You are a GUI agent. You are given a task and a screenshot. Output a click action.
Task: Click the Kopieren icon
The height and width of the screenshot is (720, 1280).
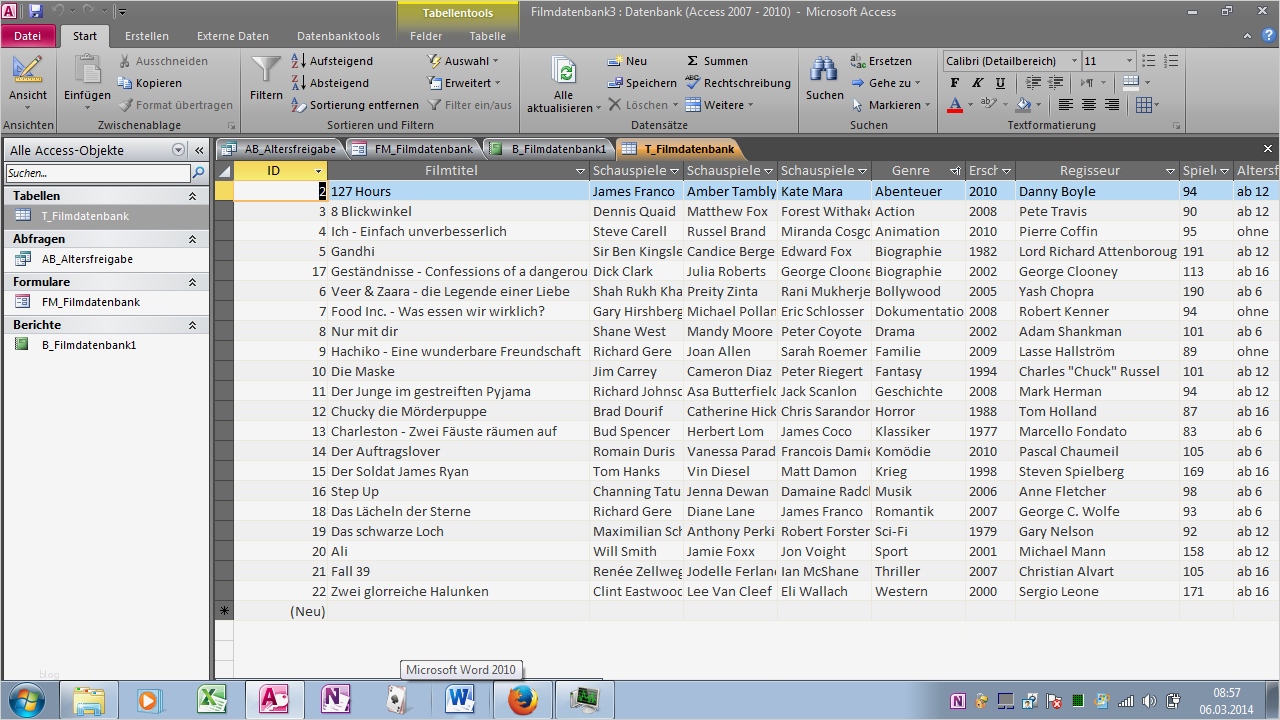tap(125, 83)
